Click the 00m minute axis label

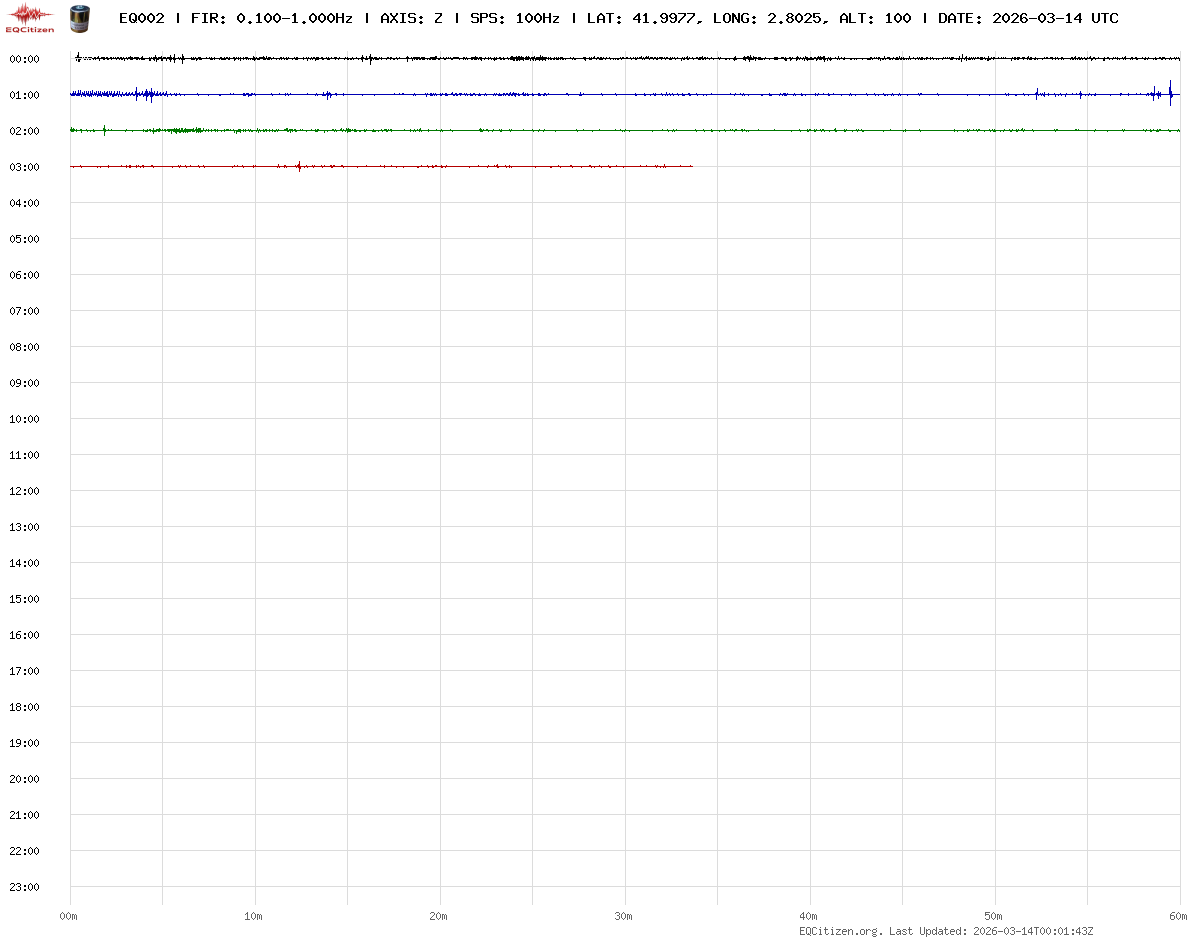pyautogui.click(x=69, y=916)
